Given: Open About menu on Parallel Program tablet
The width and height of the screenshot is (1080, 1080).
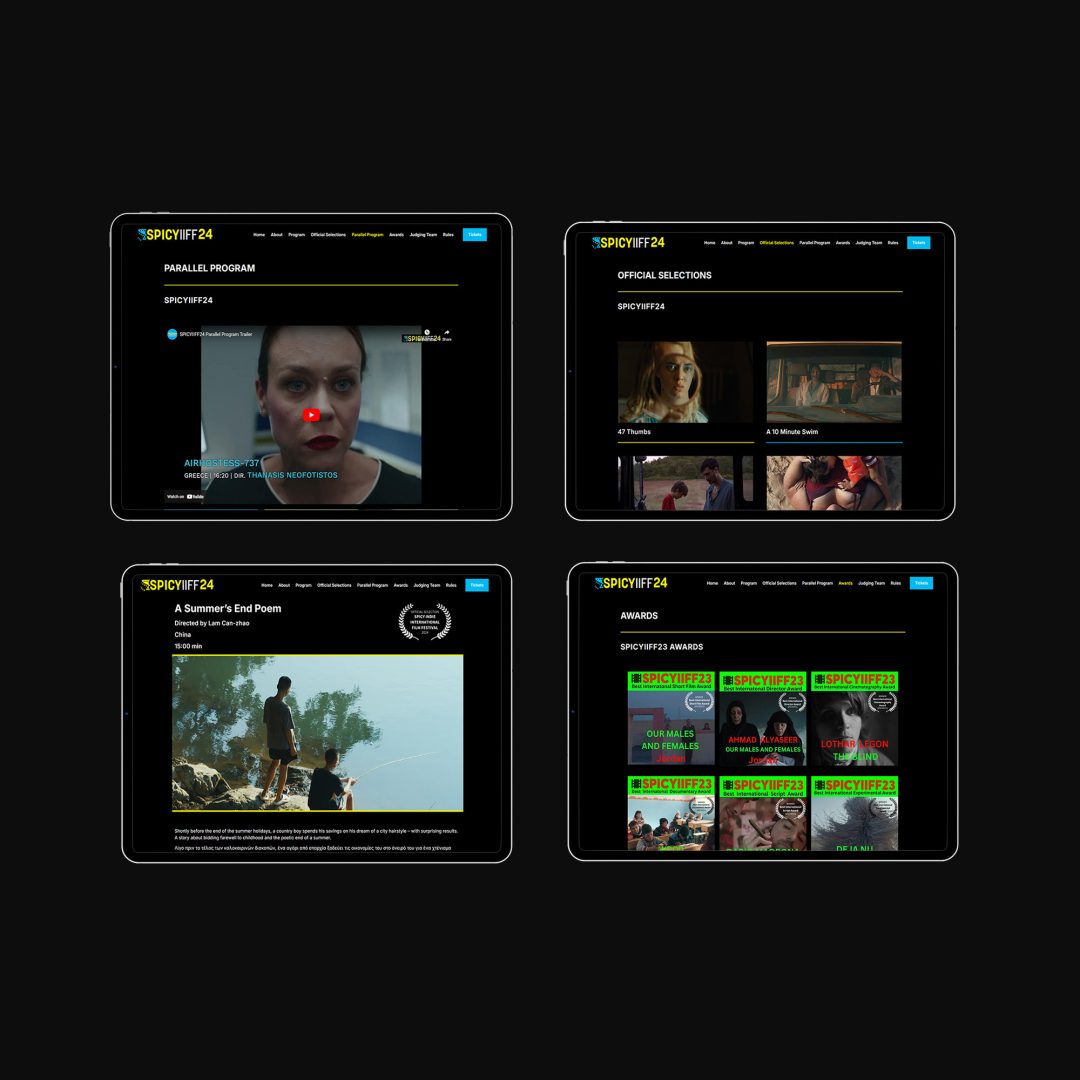Looking at the screenshot, I should 276,235.
